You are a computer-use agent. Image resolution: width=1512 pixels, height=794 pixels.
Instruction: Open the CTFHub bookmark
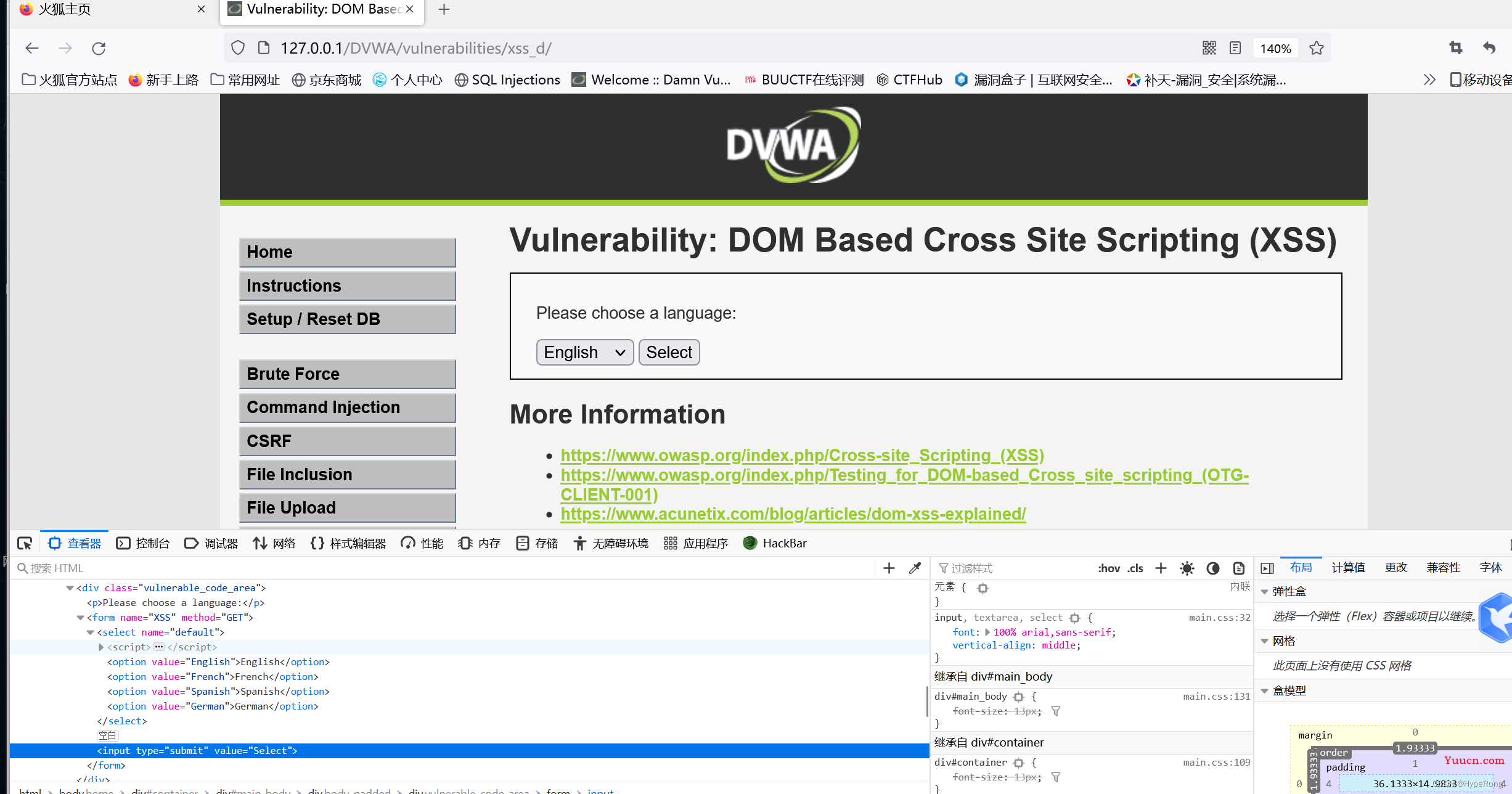(x=909, y=80)
